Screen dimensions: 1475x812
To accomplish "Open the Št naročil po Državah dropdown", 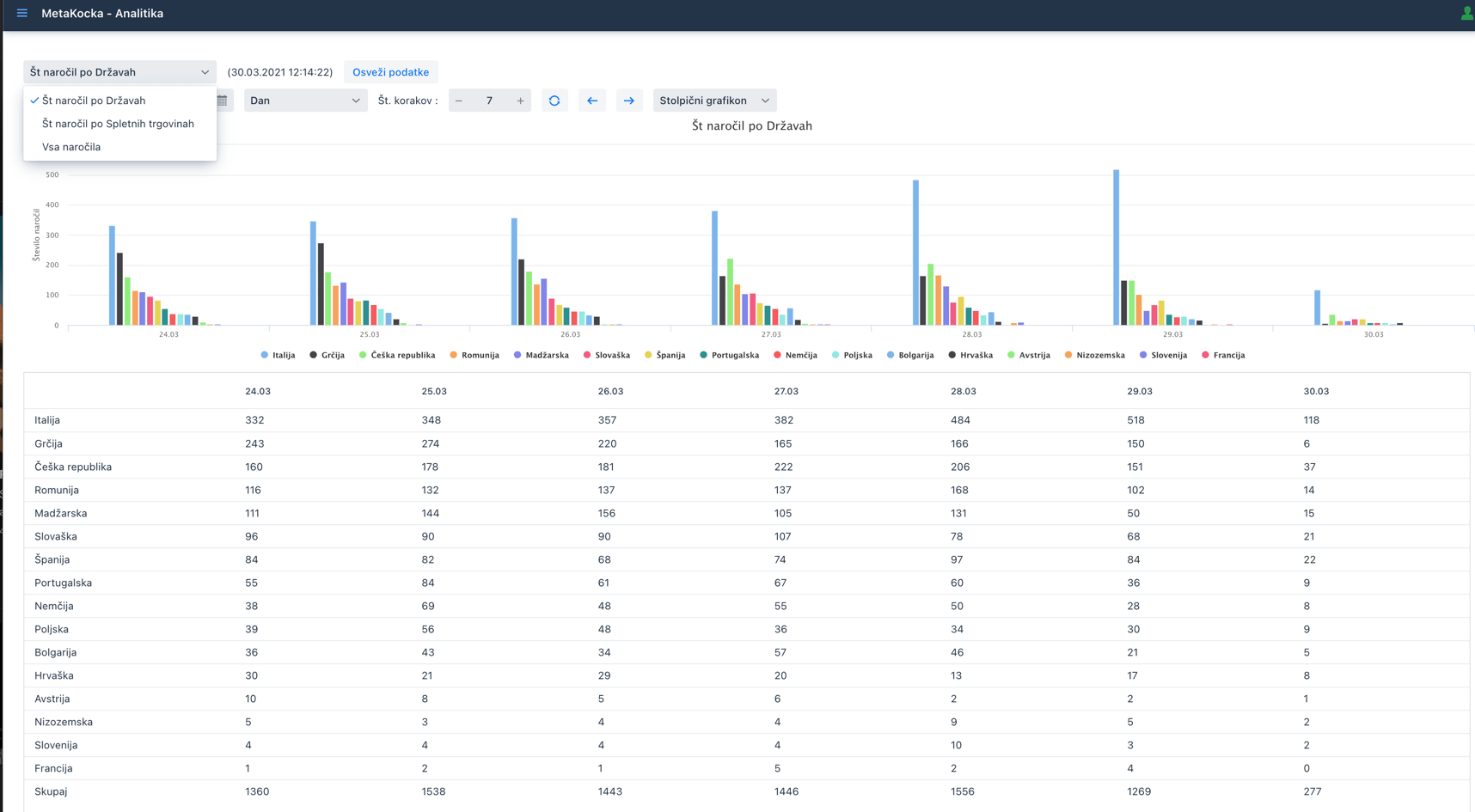I will 119,72.
